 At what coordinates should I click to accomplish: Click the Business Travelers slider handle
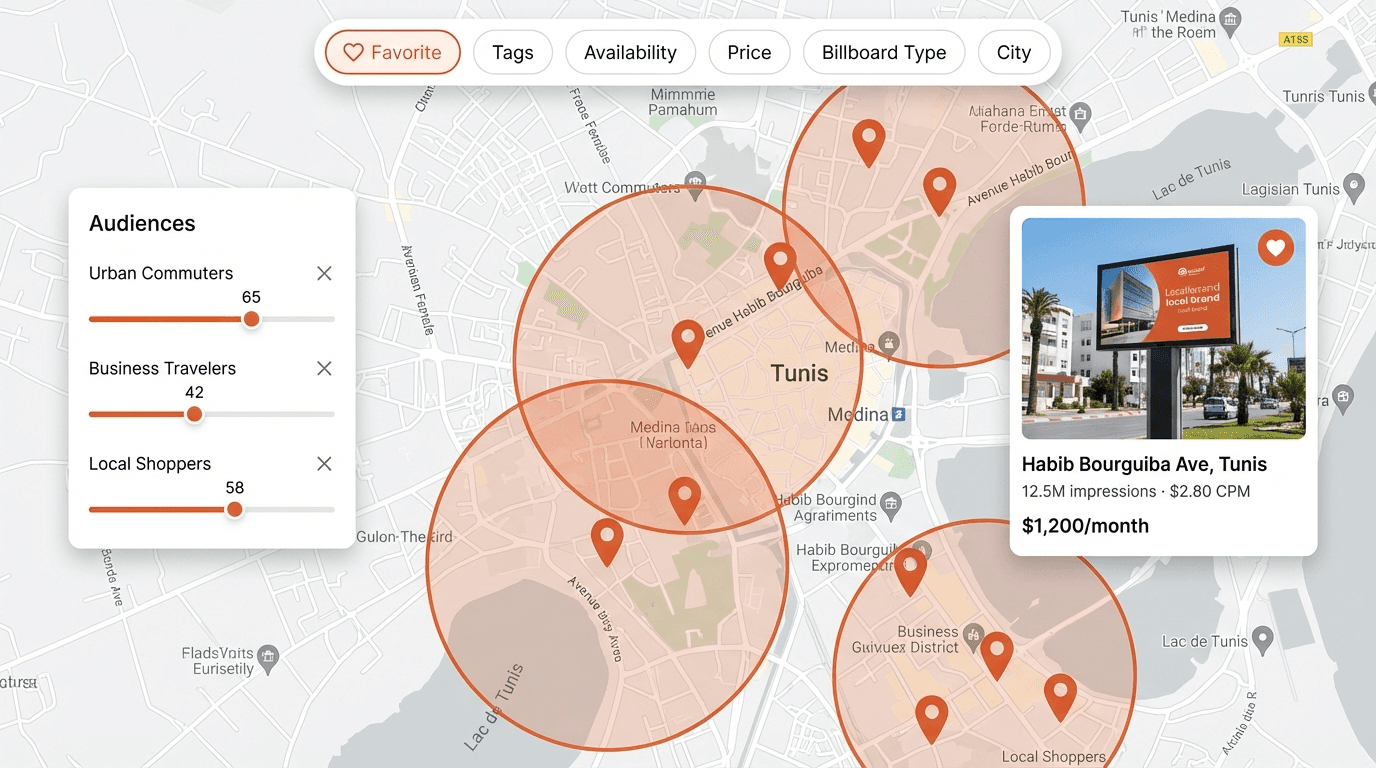pos(194,414)
